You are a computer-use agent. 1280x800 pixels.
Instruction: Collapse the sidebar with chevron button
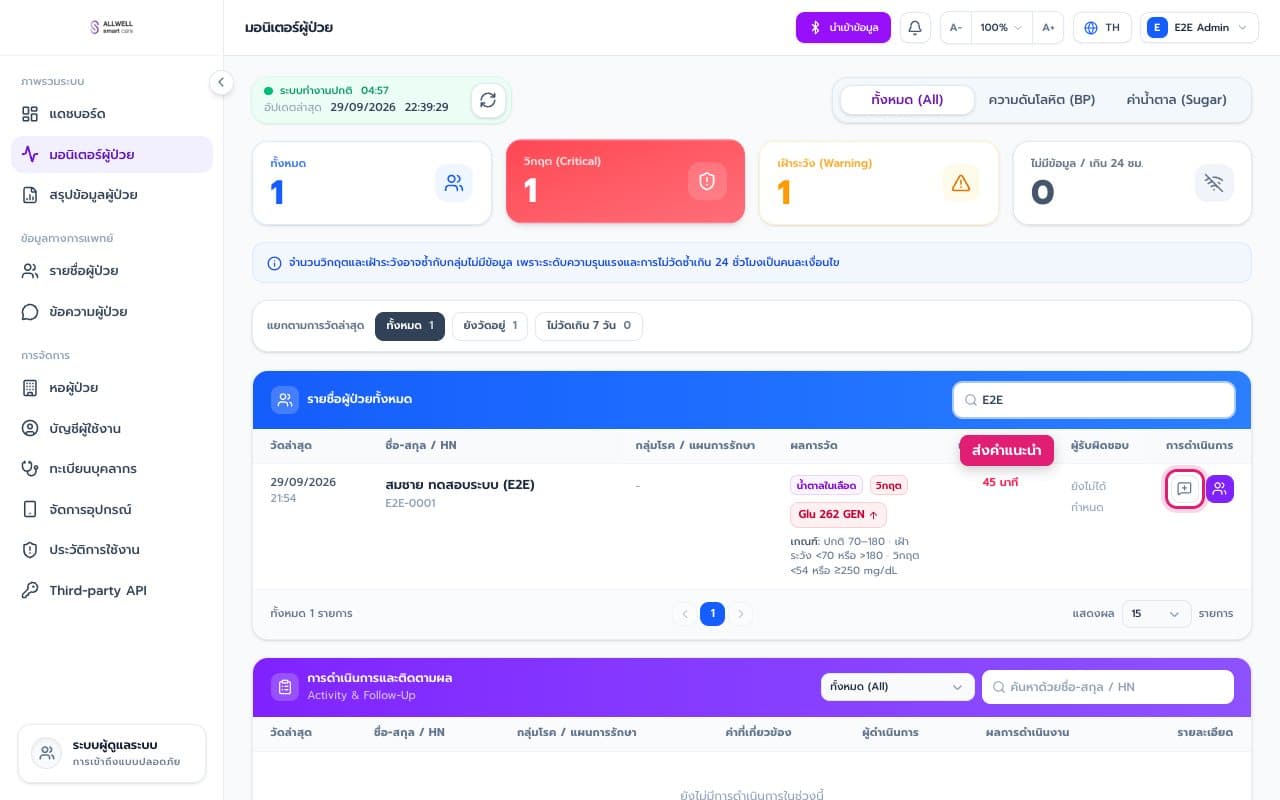[222, 83]
